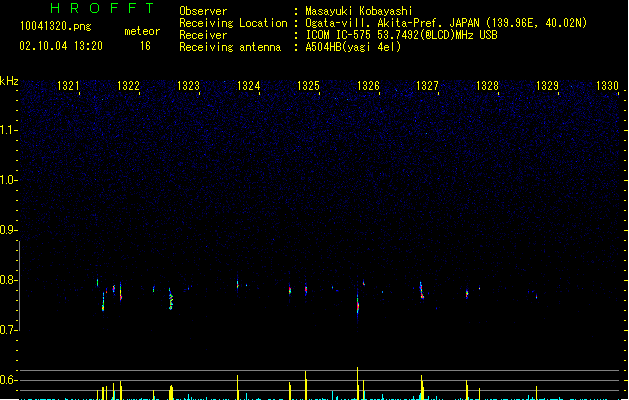Image resolution: width=629 pixels, height=400 pixels.
Task: Click the 1323 time axis label
Action: [188, 86]
